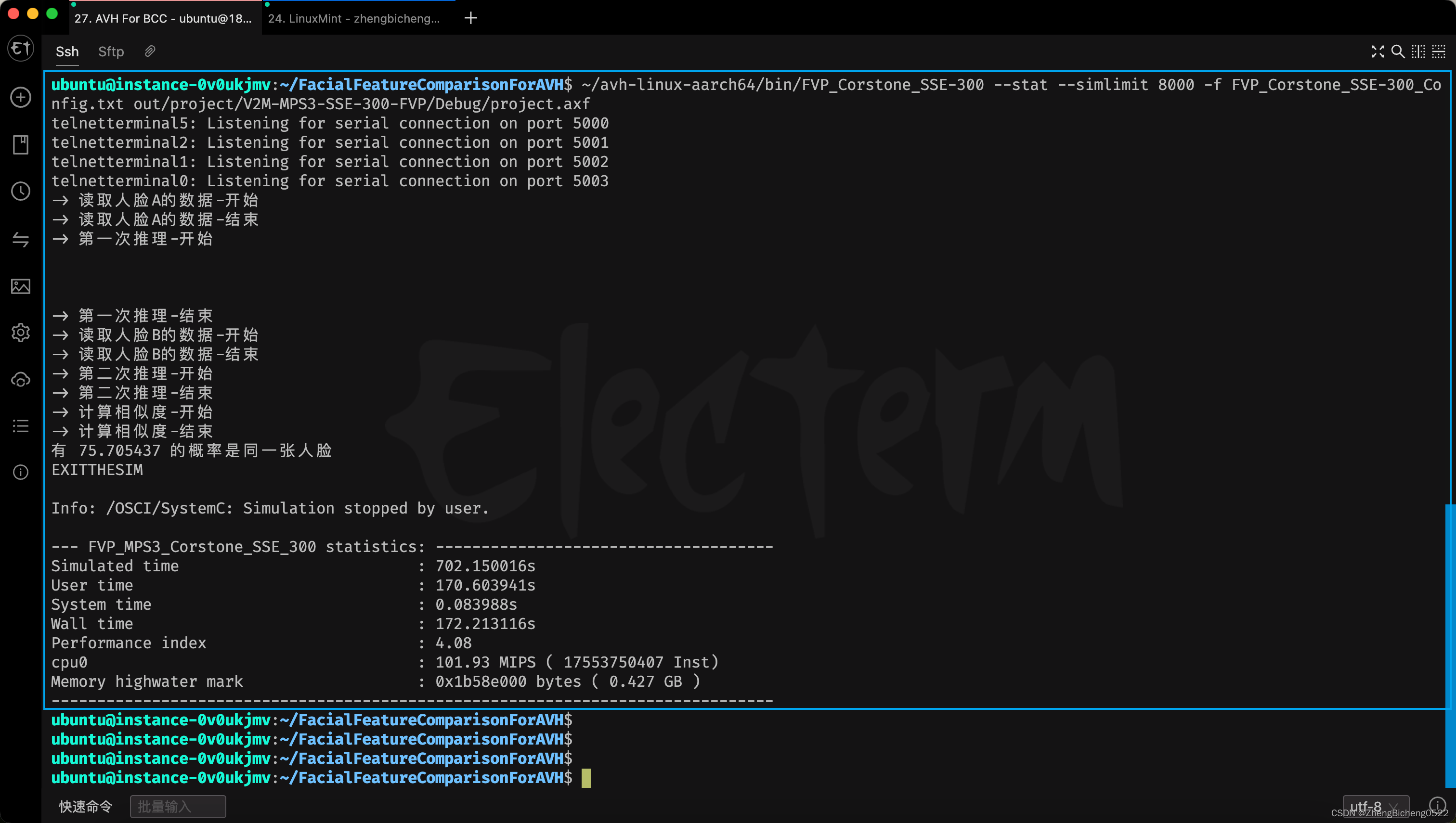The image size is (1456, 823).
Task: Open cloud sync icon in sidebar
Action: [x=21, y=380]
